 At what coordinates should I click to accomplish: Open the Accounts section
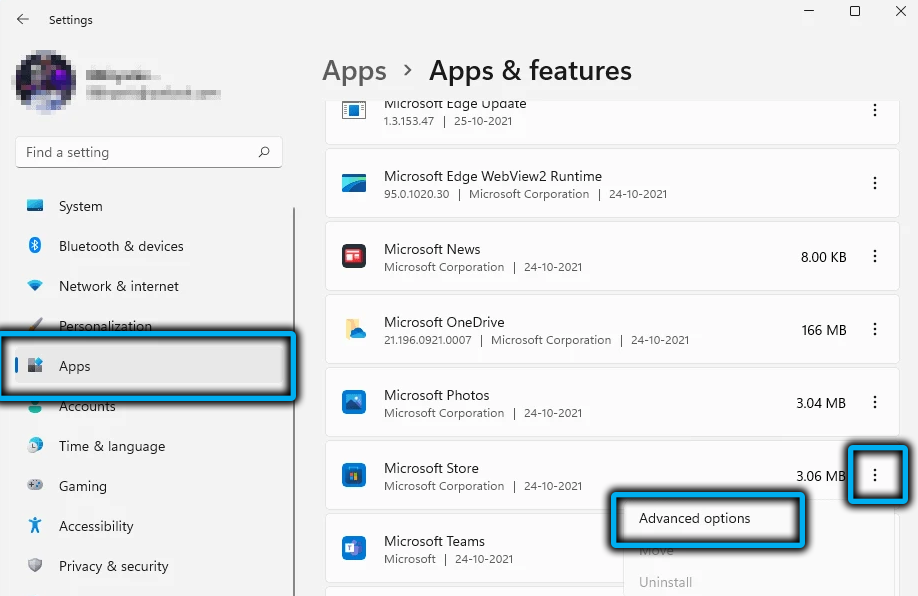tap(87, 406)
